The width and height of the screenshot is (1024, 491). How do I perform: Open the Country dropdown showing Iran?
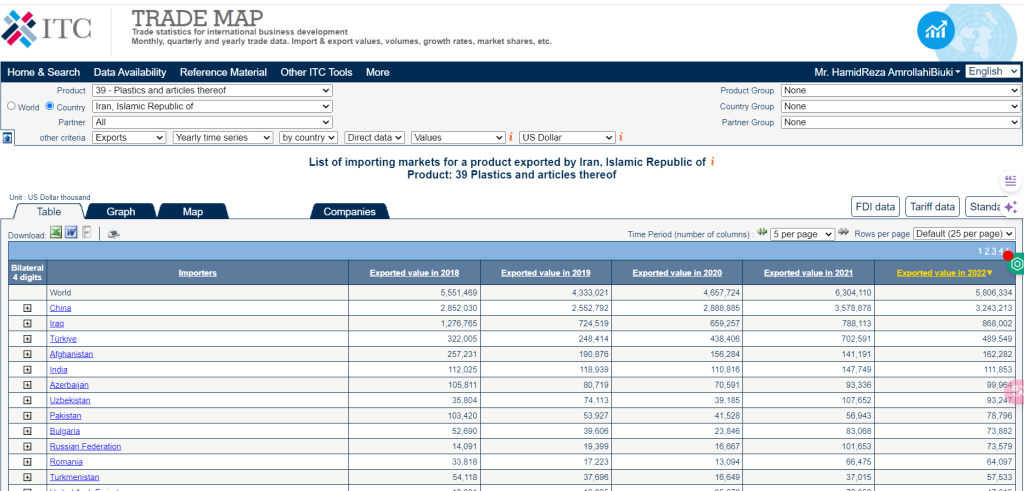coord(212,106)
